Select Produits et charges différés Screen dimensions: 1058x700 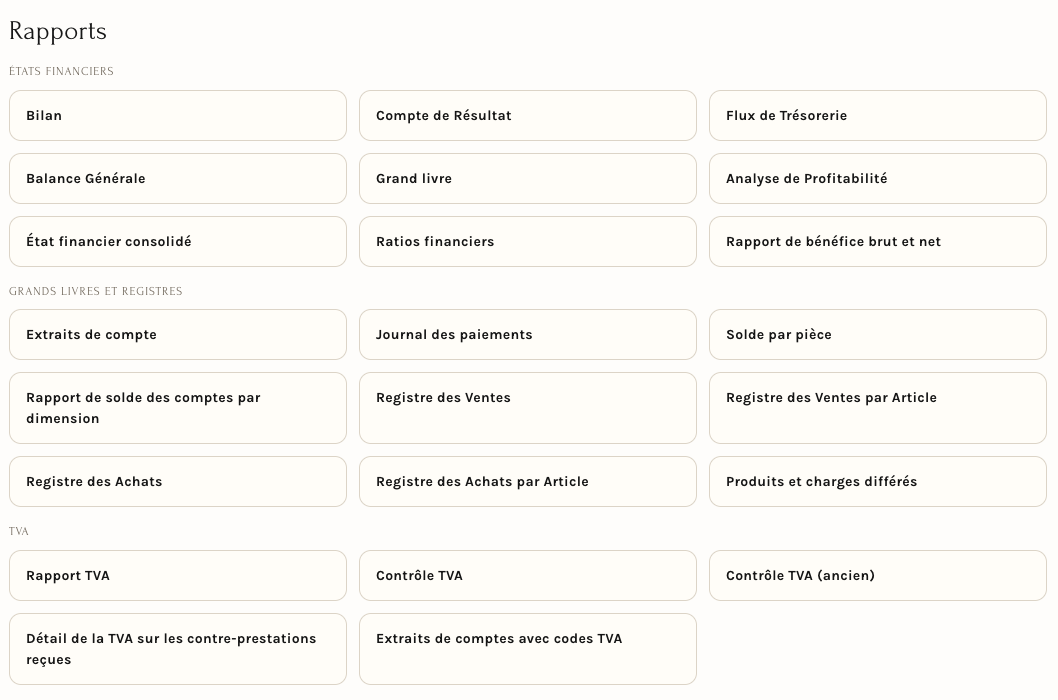pos(878,481)
